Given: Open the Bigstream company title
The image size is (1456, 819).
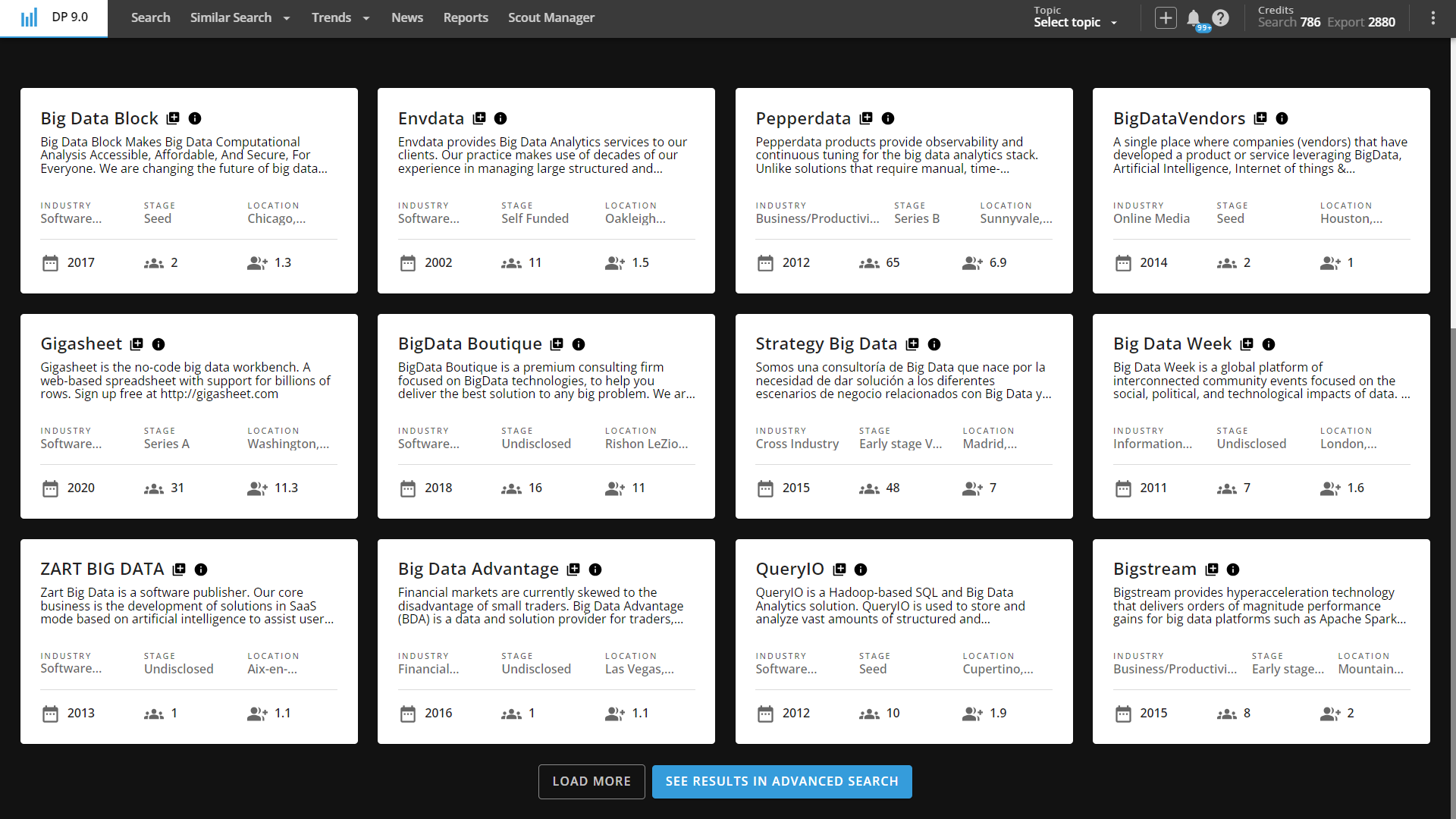Looking at the screenshot, I should (x=1155, y=570).
